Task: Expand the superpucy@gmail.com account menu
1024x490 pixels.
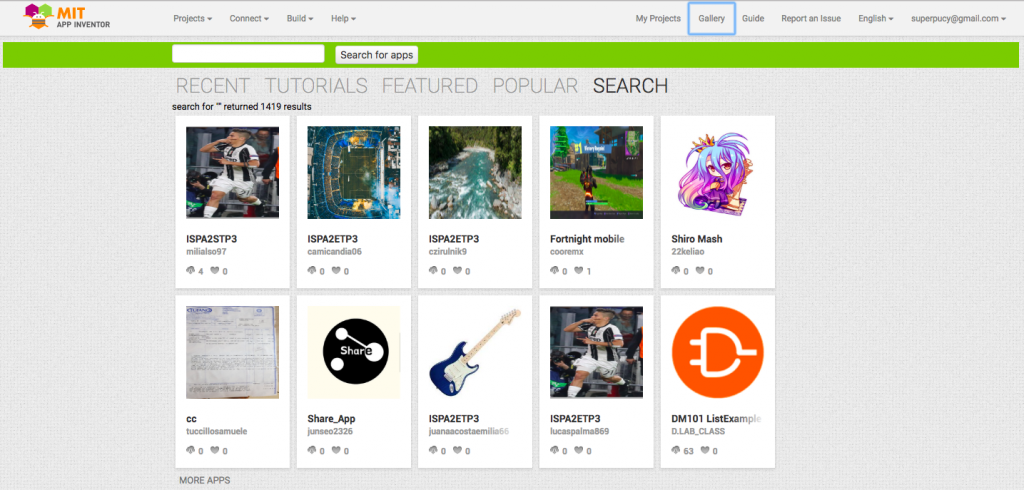Action: [x=958, y=18]
